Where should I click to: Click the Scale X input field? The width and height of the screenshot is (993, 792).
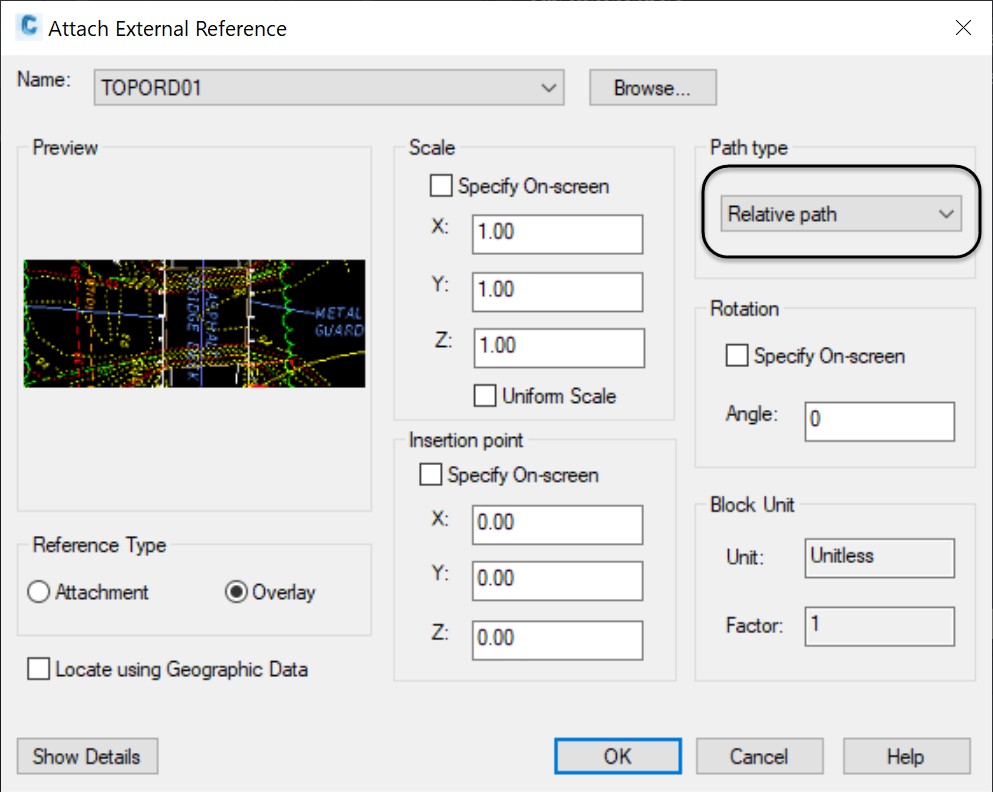coord(558,233)
